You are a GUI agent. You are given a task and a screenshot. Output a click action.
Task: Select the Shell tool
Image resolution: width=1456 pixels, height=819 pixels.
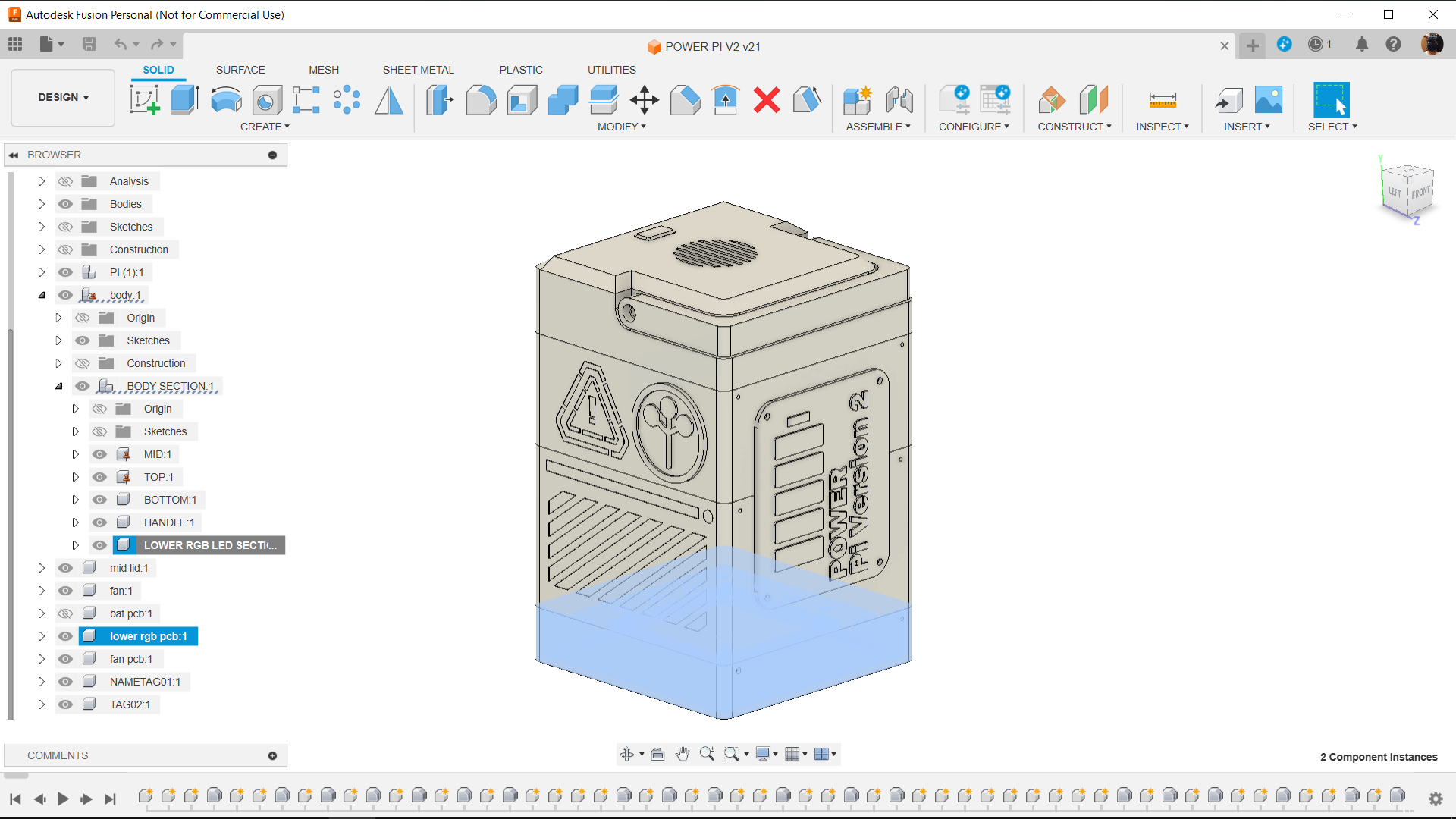[522, 99]
